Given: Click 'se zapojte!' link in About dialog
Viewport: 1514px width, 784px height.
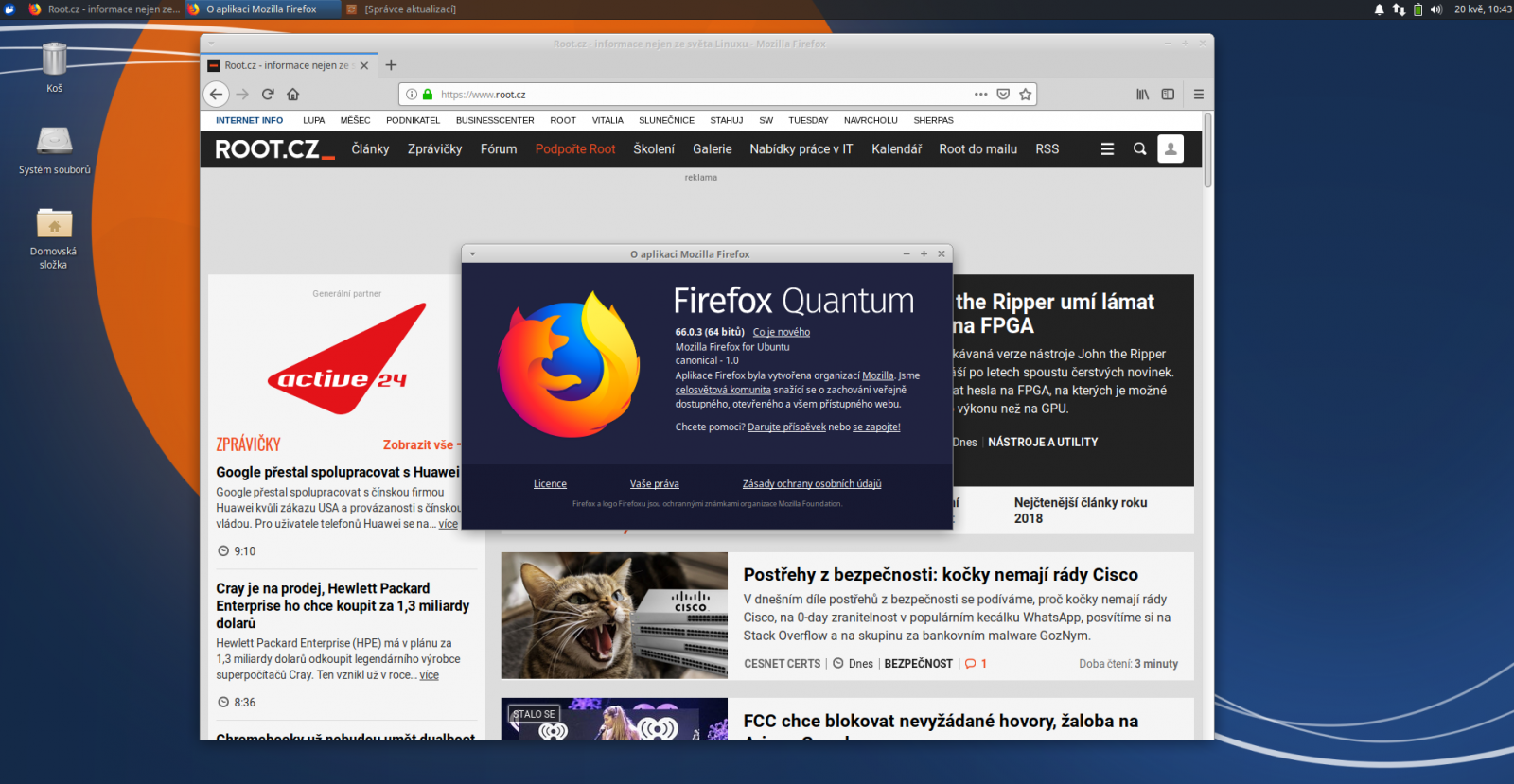Looking at the screenshot, I should tap(876, 427).
